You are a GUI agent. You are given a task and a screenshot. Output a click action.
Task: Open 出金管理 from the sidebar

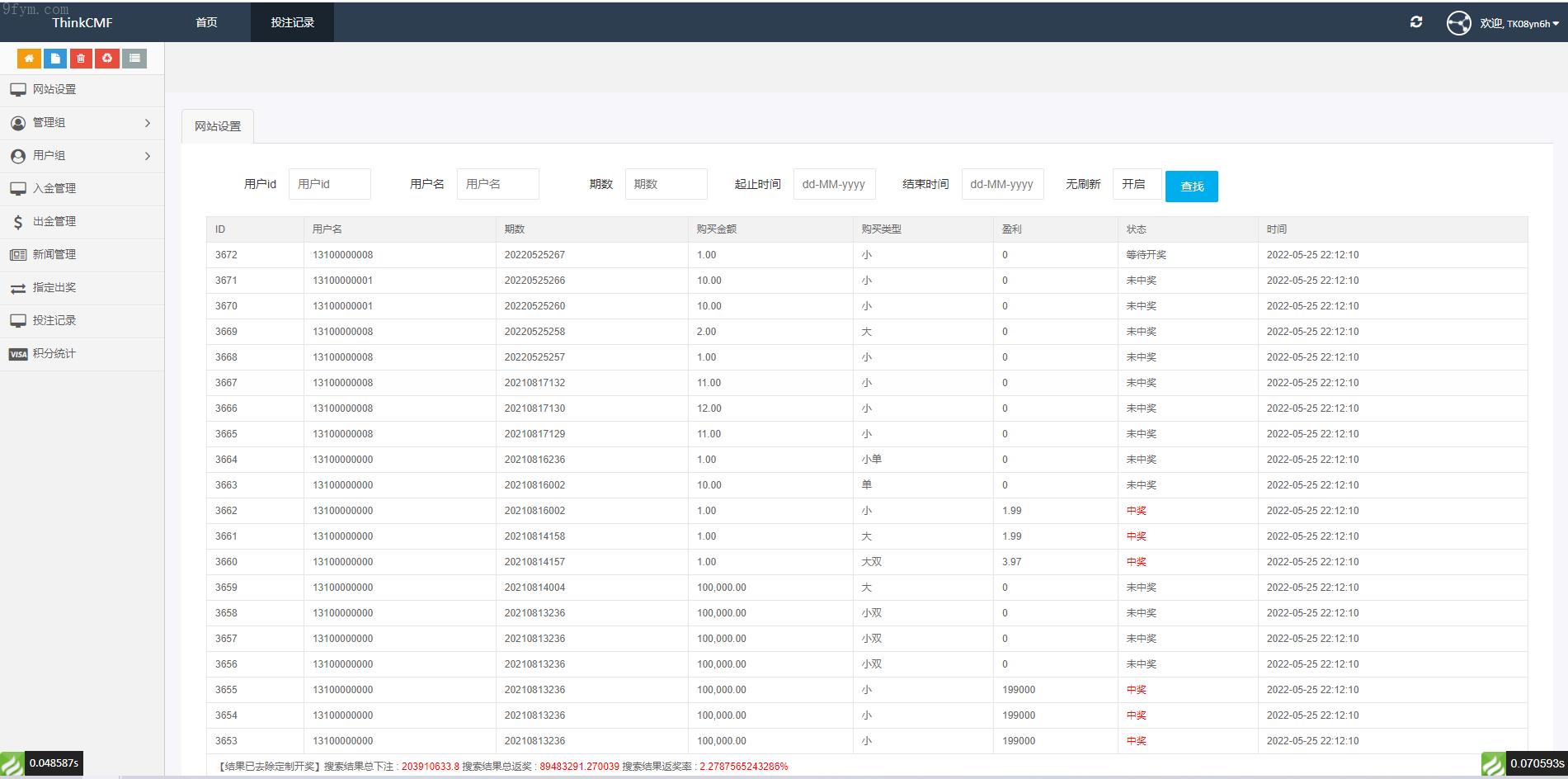click(54, 222)
